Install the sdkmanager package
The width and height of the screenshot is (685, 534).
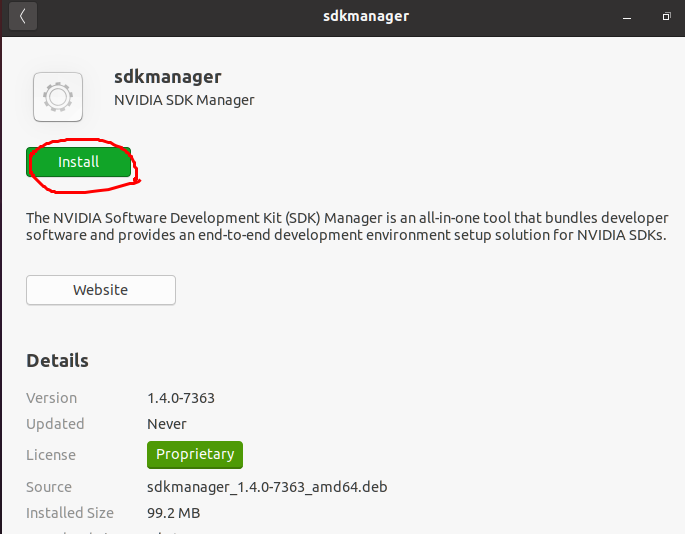[x=79, y=162]
